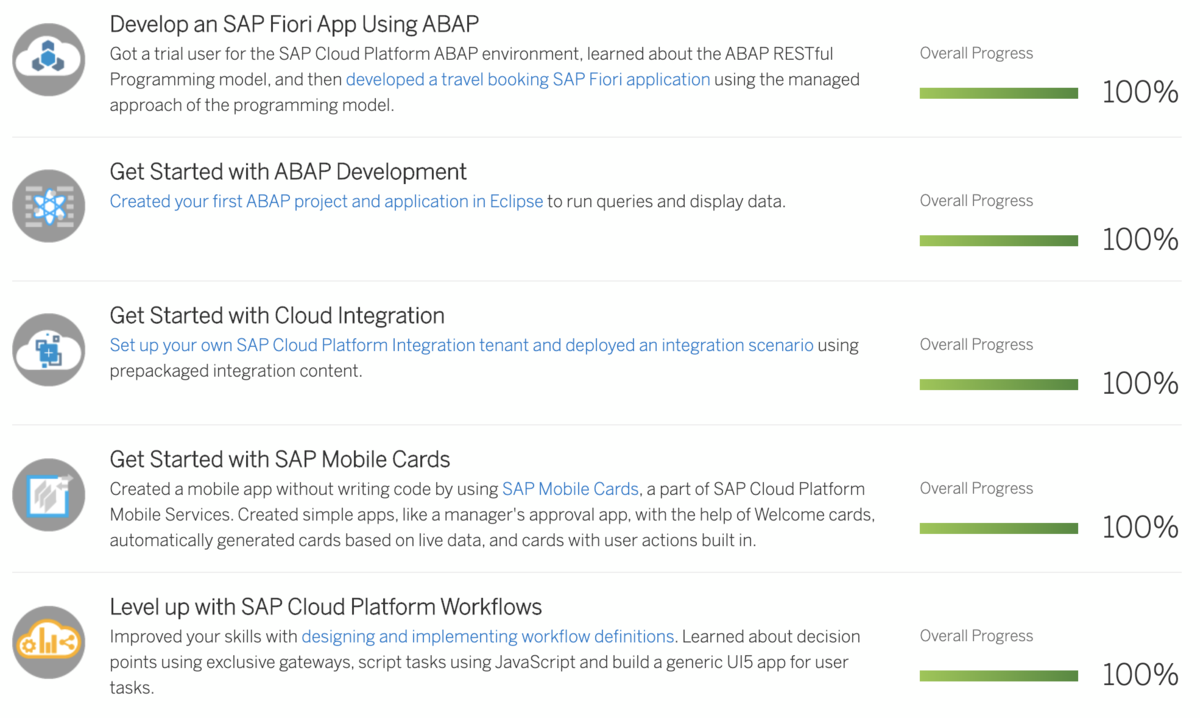Click the SAP Mobile Cards progress bar
Viewport: 1200px width, 718px height.
tap(999, 528)
